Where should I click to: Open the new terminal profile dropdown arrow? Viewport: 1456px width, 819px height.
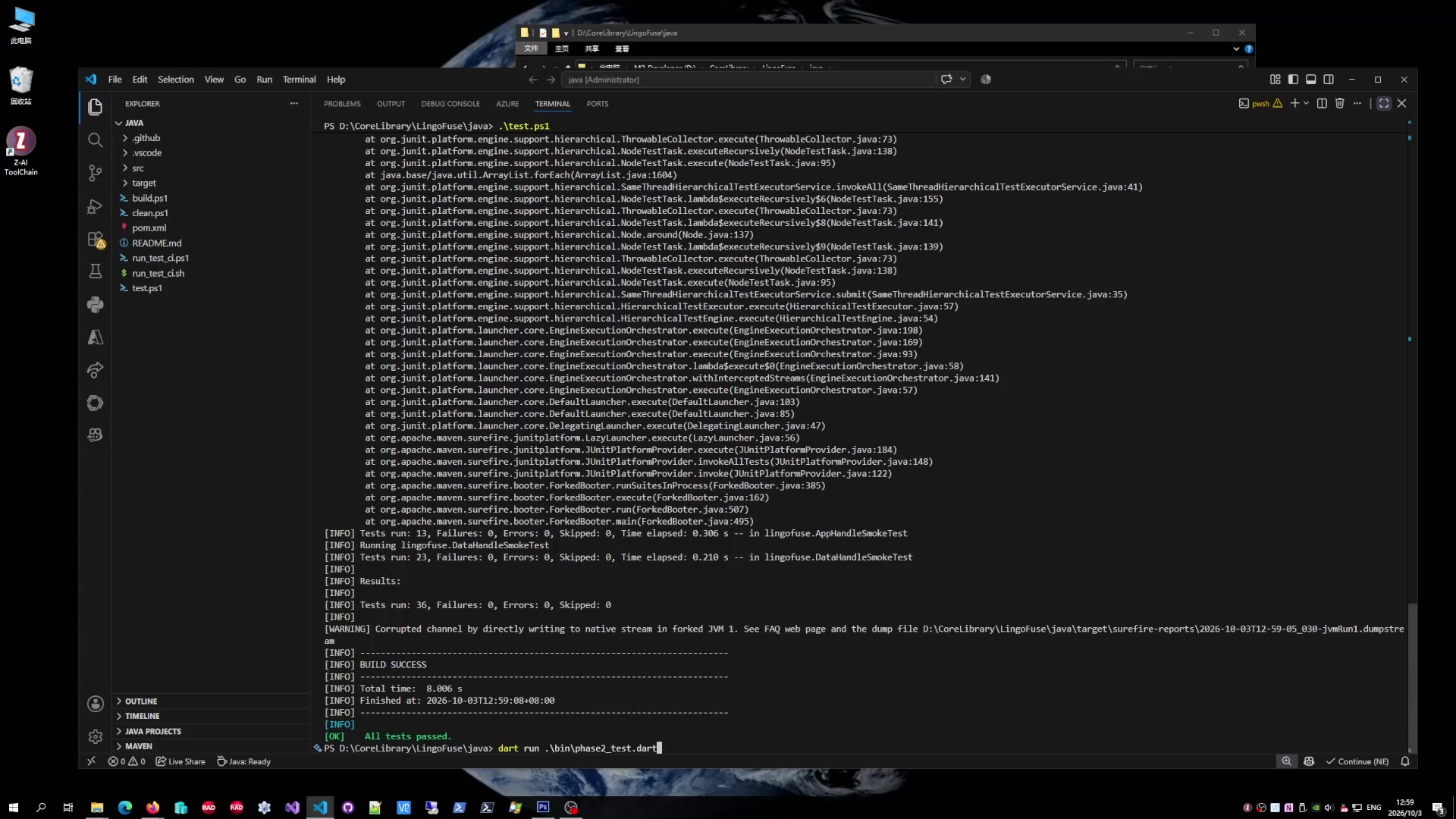point(1306,103)
